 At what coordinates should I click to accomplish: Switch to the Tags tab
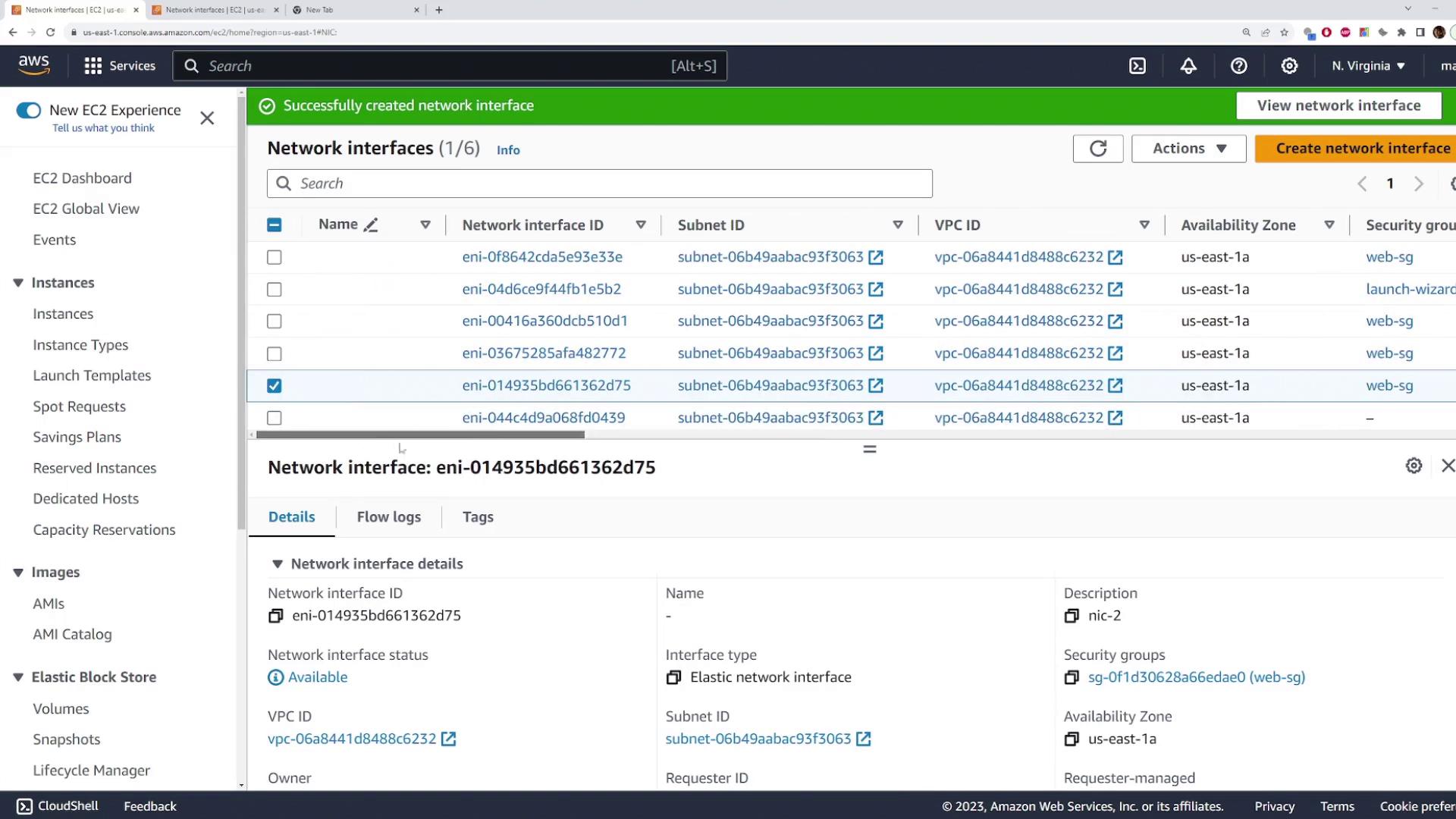tap(478, 517)
